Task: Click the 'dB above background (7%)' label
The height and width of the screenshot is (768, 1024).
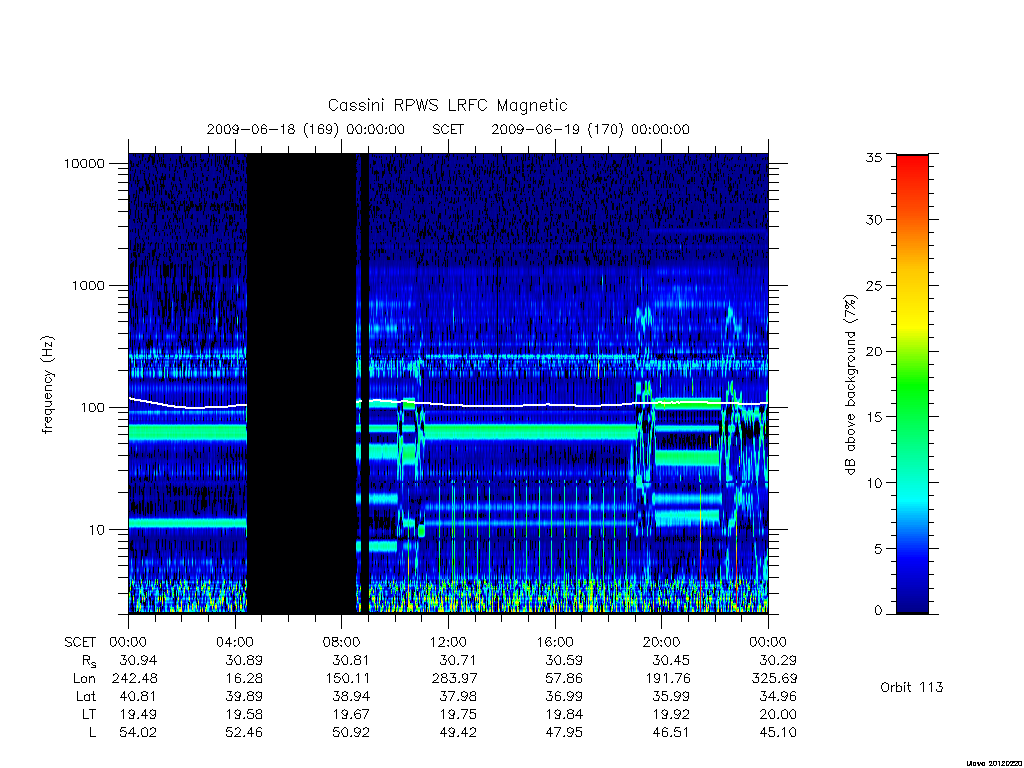Action: tap(850, 385)
